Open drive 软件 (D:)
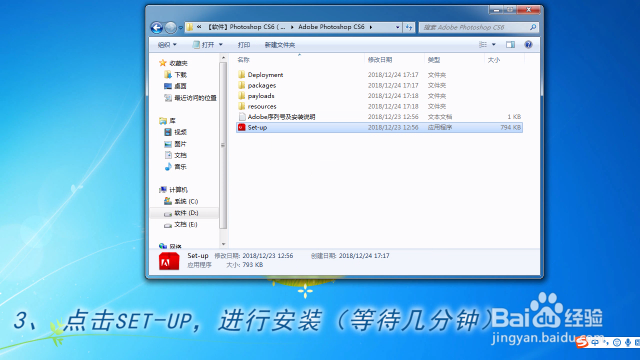The image size is (640, 360). click(x=186, y=213)
